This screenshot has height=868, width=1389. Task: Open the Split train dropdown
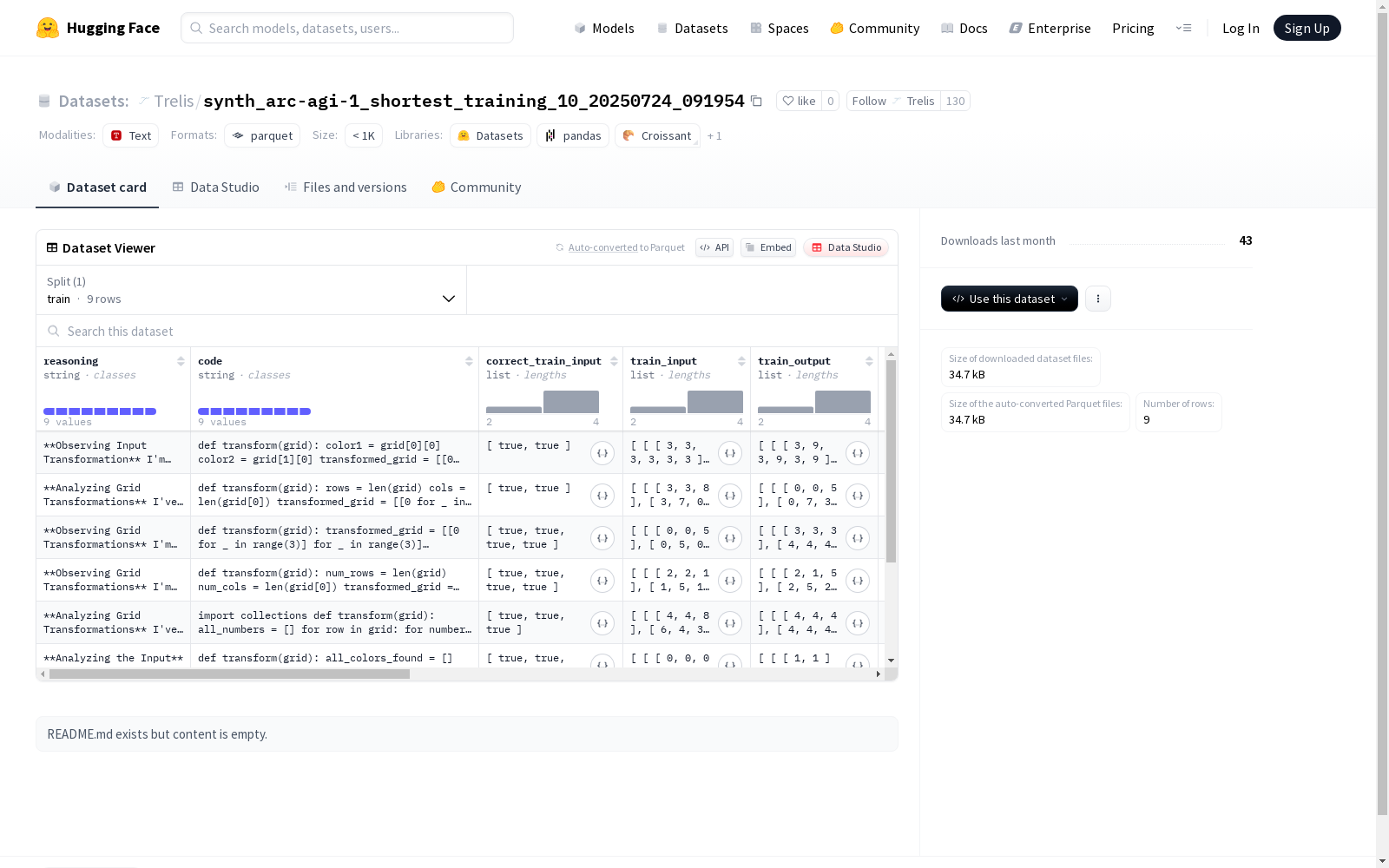[252, 290]
